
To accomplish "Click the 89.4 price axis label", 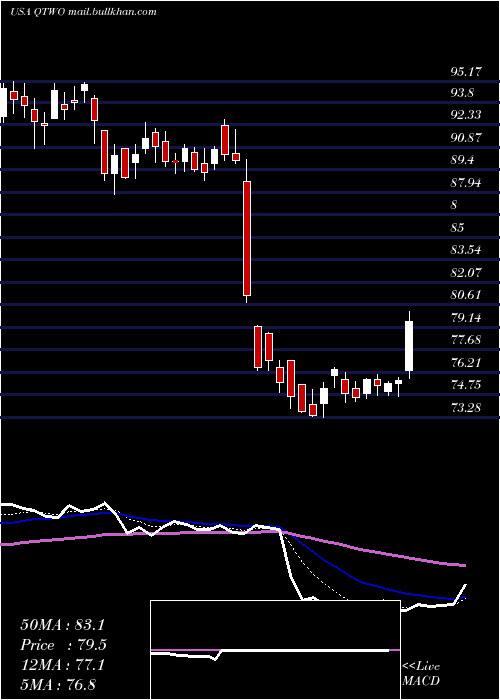I will click(x=462, y=160).
